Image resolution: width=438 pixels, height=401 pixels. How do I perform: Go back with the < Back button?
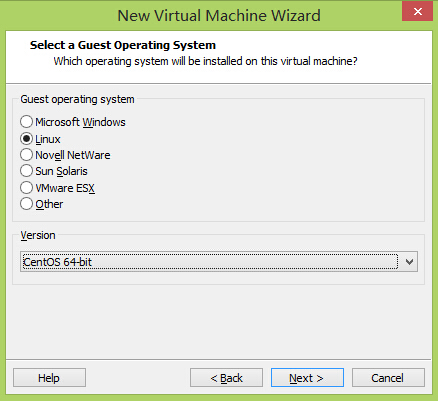[226, 378]
